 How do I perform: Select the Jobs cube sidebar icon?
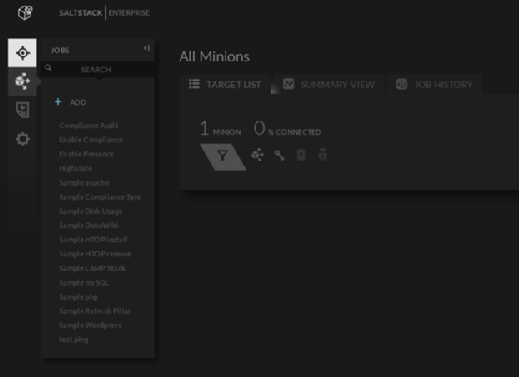(x=22, y=81)
